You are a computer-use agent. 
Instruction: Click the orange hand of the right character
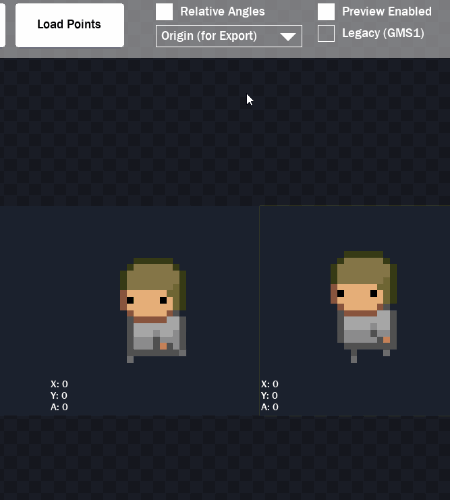click(387, 340)
